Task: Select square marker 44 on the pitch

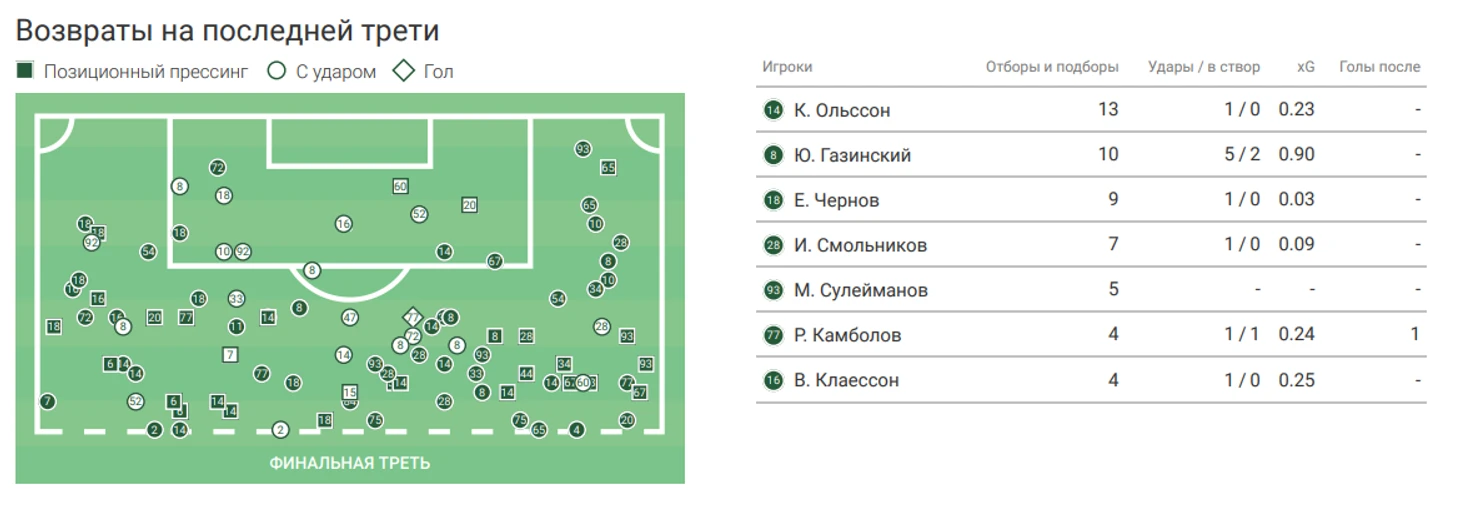Action: point(526,373)
